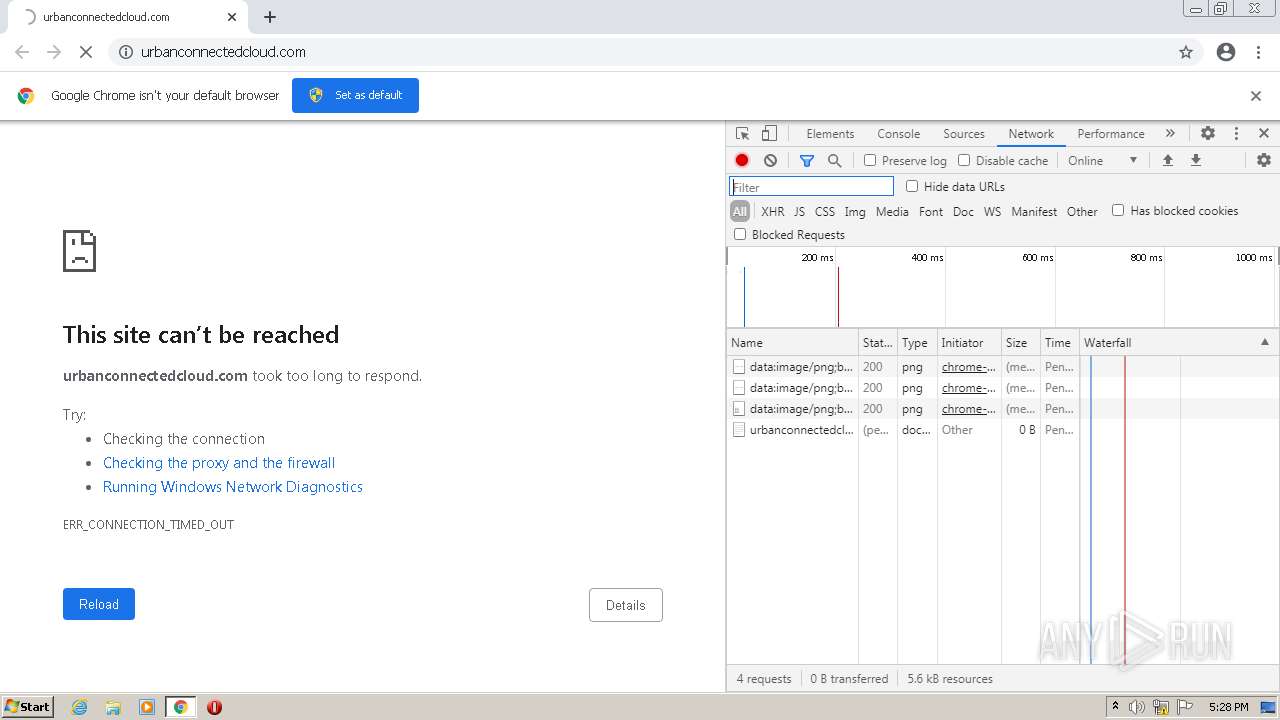Screen dimensions: 1280x720
Task: Open Running Windows Network Diagnostics link
Action: (233, 487)
